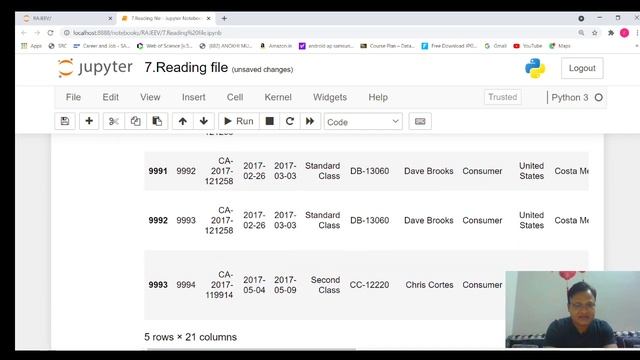640x360 pixels.
Task: Open the Web of Science bookmark
Action: [x=164, y=46]
